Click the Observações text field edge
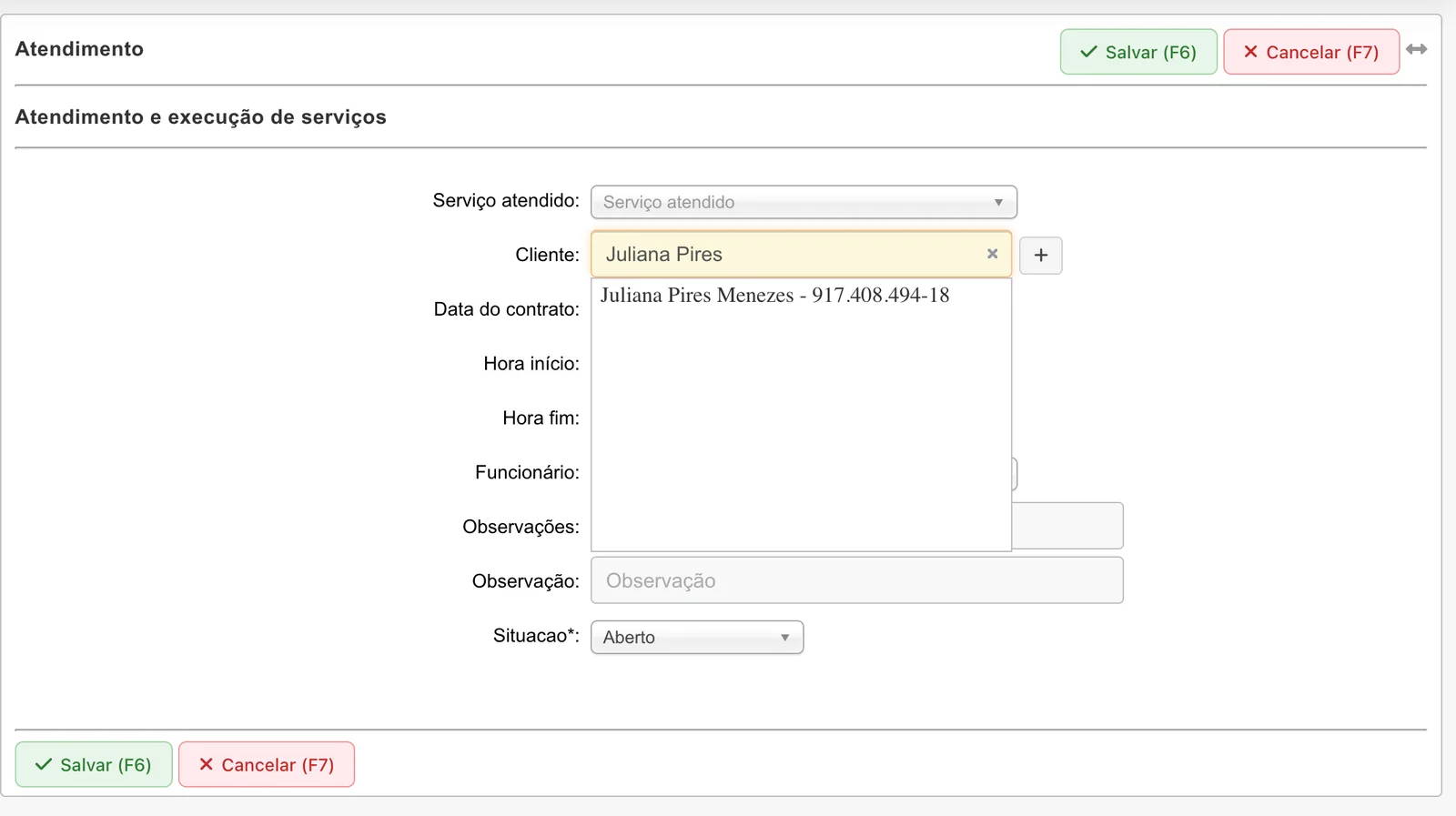The image size is (1456, 816). pyautogui.click(x=1067, y=526)
